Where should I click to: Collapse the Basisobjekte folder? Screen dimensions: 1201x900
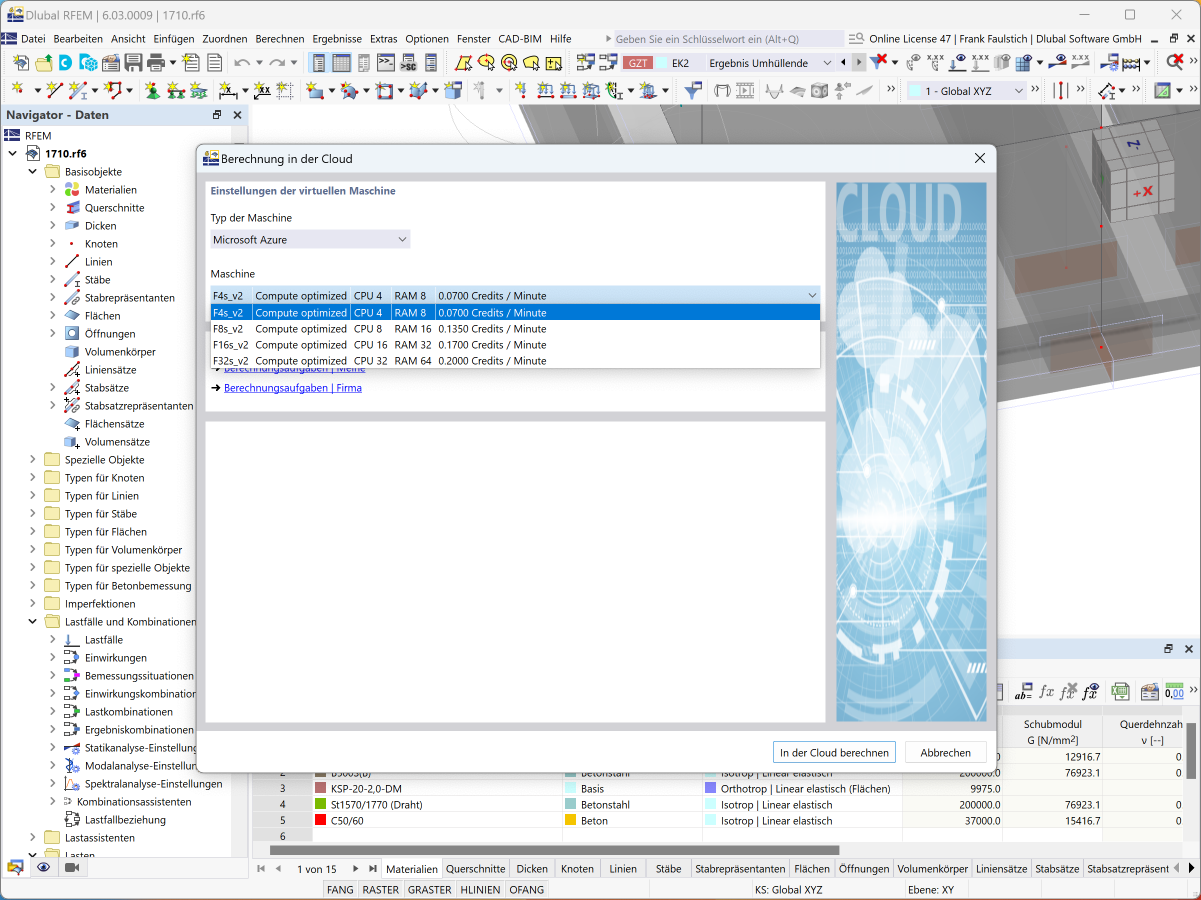click(x=33, y=171)
